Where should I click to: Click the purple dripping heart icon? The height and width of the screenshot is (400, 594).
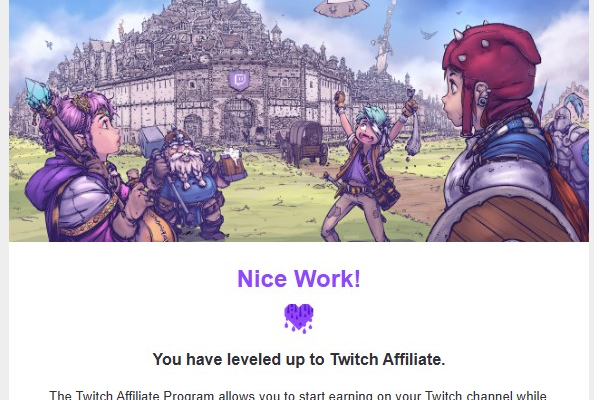pos(299,318)
